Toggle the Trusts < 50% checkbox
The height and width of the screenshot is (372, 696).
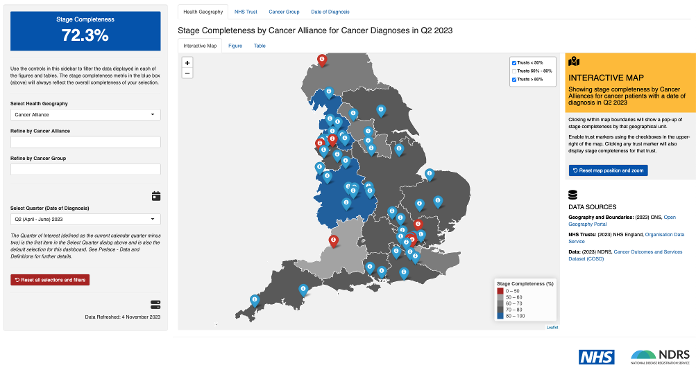[514, 63]
